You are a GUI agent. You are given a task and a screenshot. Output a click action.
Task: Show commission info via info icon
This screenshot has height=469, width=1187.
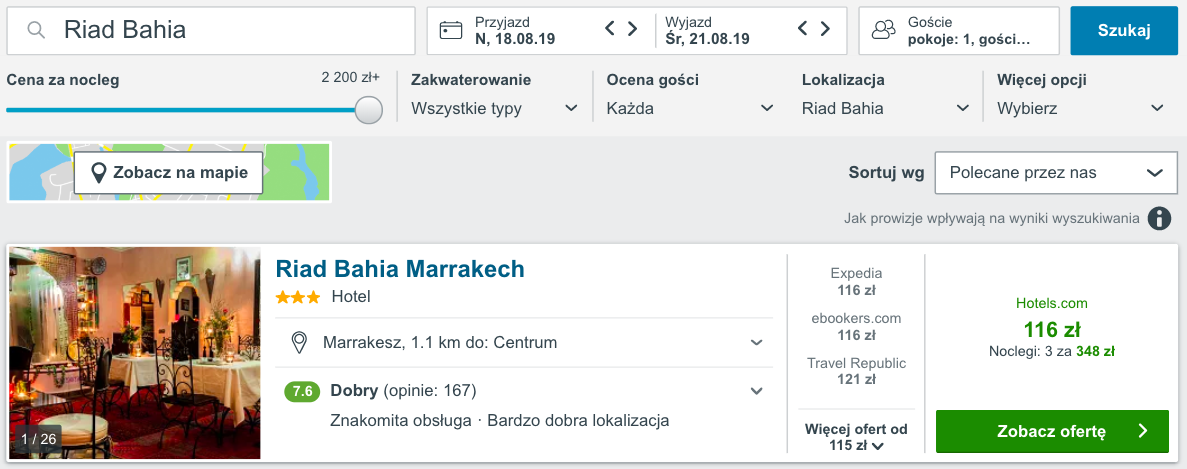pyautogui.click(x=1159, y=218)
